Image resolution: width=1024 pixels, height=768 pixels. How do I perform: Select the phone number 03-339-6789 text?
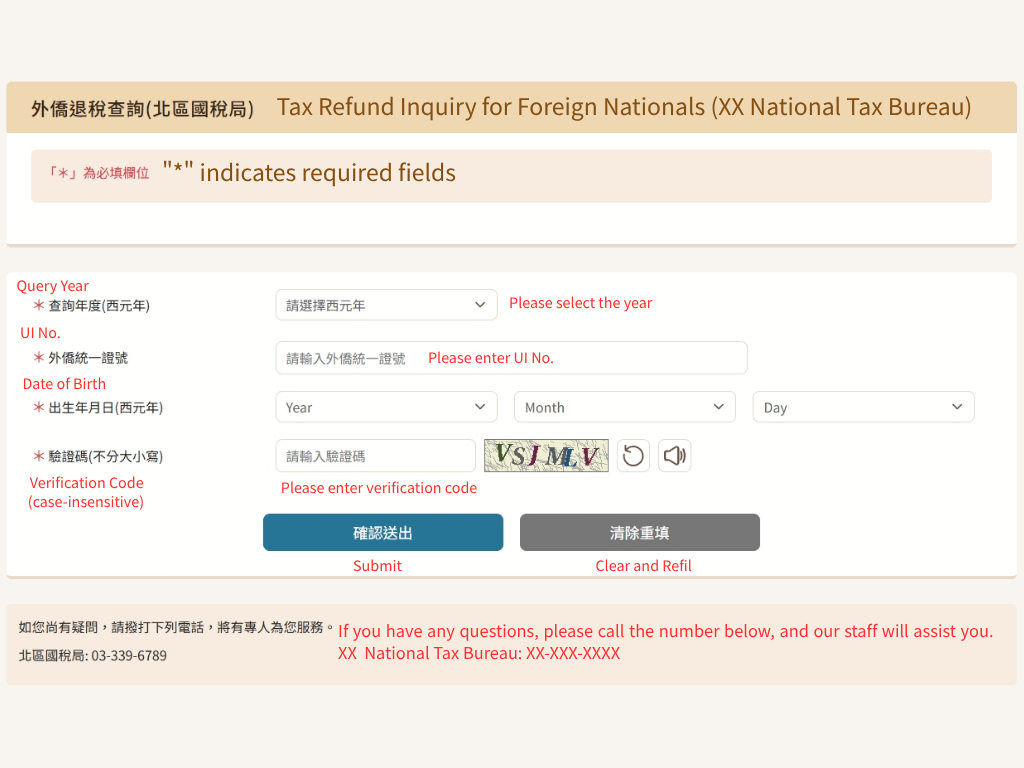pyautogui.click(x=129, y=656)
